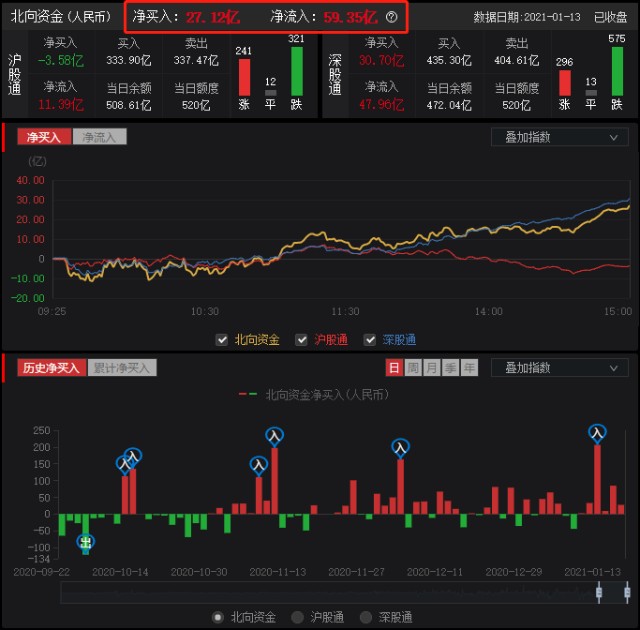Click the 深股通 净买入 value 30.70亿
Viewport: 640px width, 630px height.
tap(381, 60)
